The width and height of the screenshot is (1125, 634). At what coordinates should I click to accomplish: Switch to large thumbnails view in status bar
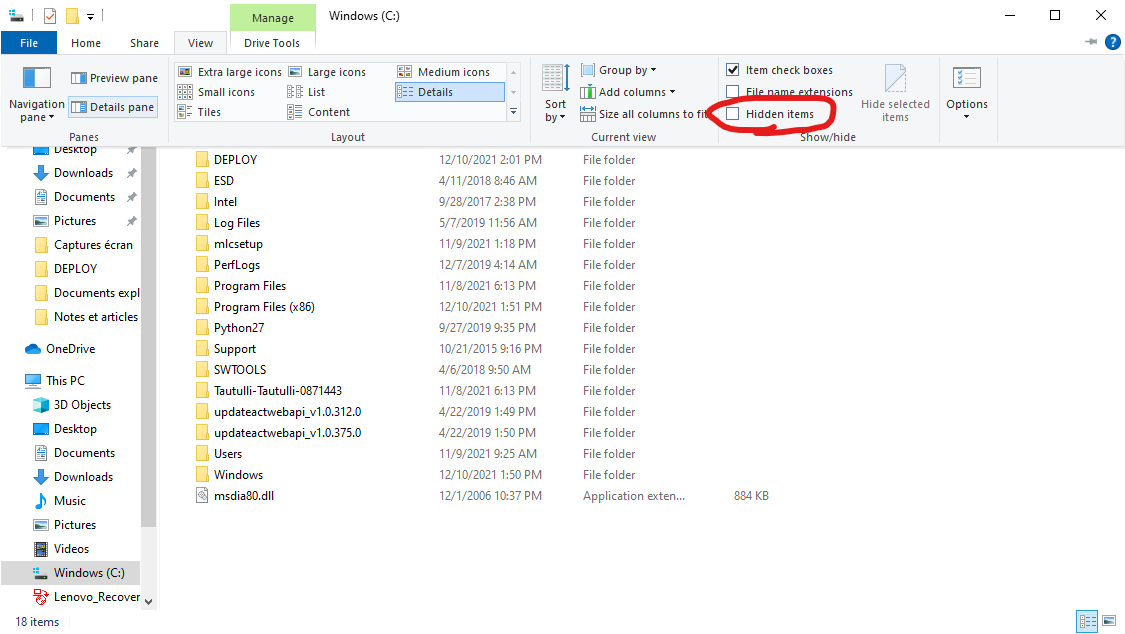click(x=1108, y=622)
